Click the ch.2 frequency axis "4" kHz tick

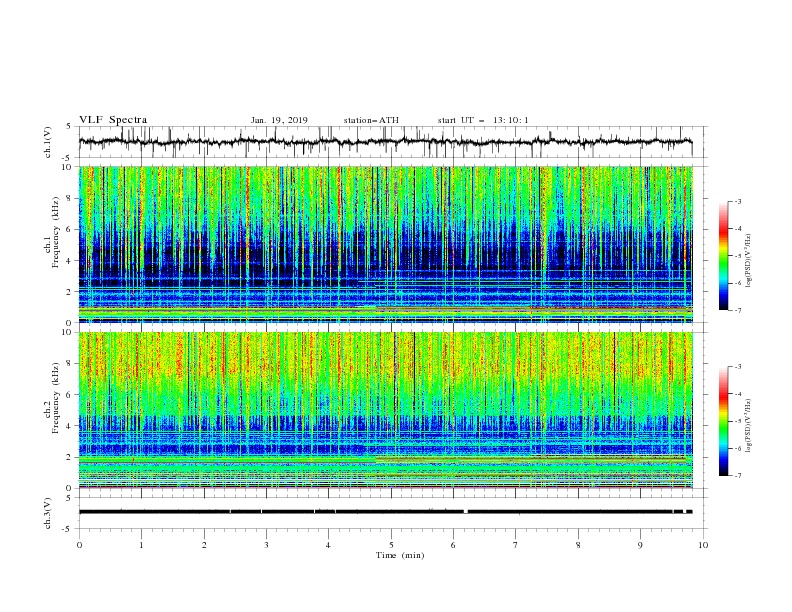[x=70, y=426]
